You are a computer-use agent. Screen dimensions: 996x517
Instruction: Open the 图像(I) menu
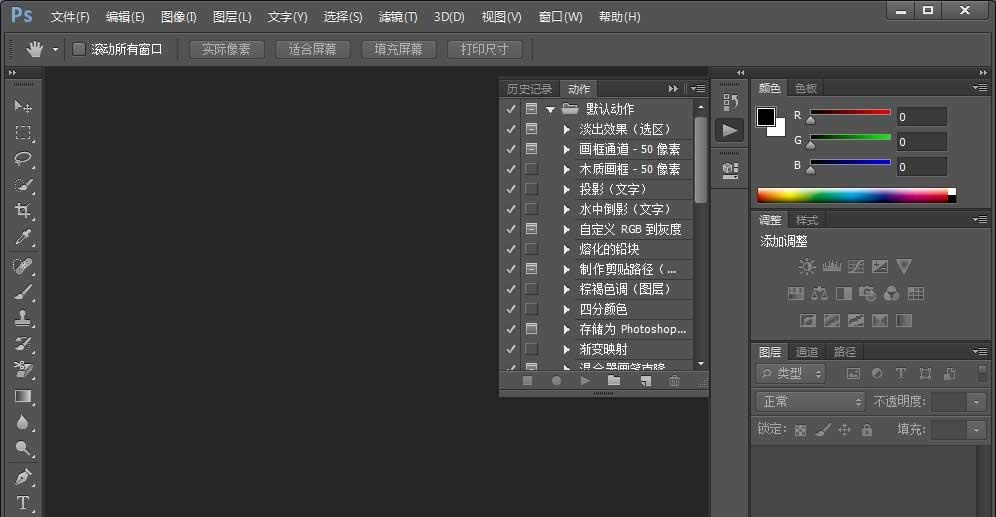pos(178,17)
